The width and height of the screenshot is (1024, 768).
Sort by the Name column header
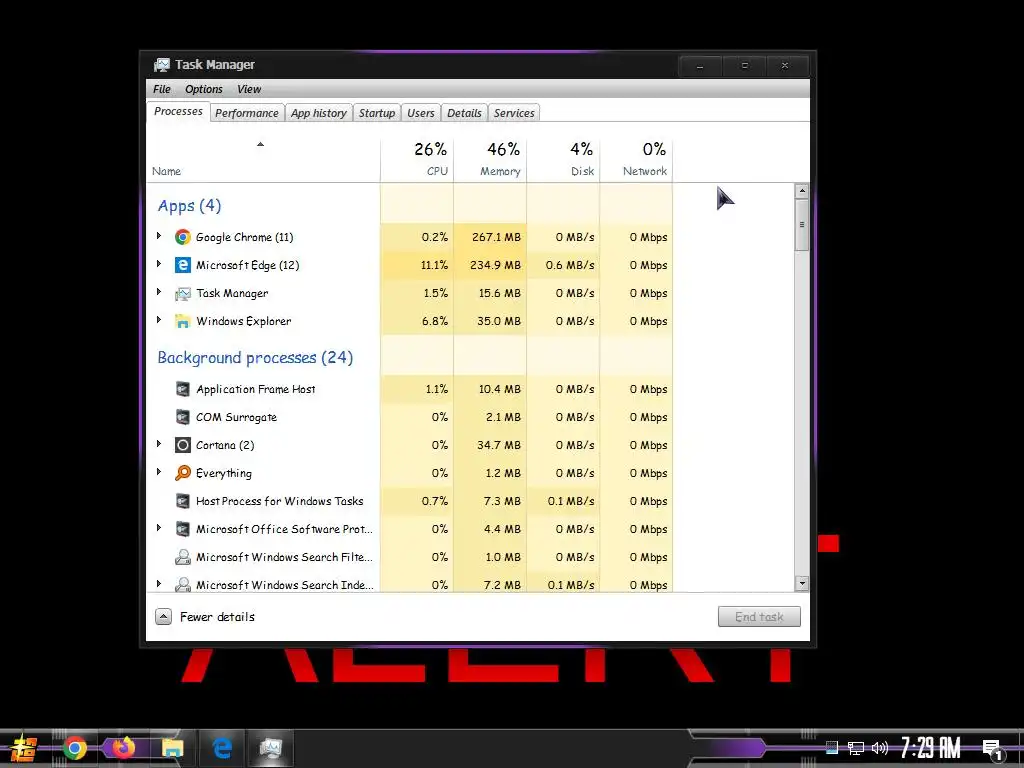pos(263,160)
